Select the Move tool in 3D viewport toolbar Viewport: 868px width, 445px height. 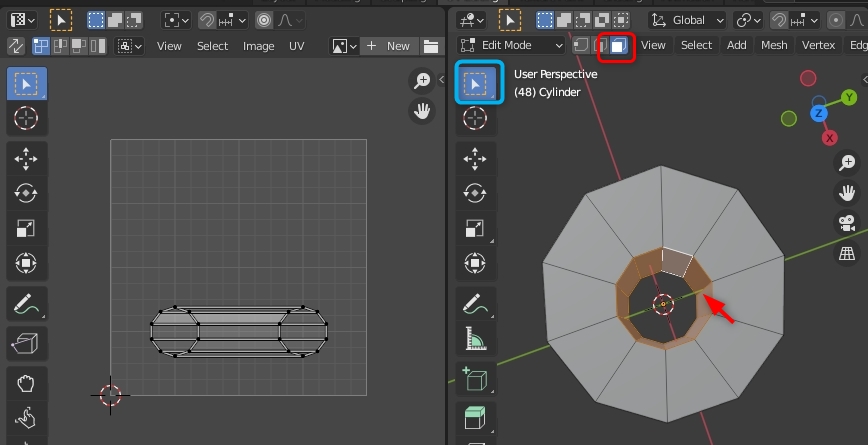point(475,159)
